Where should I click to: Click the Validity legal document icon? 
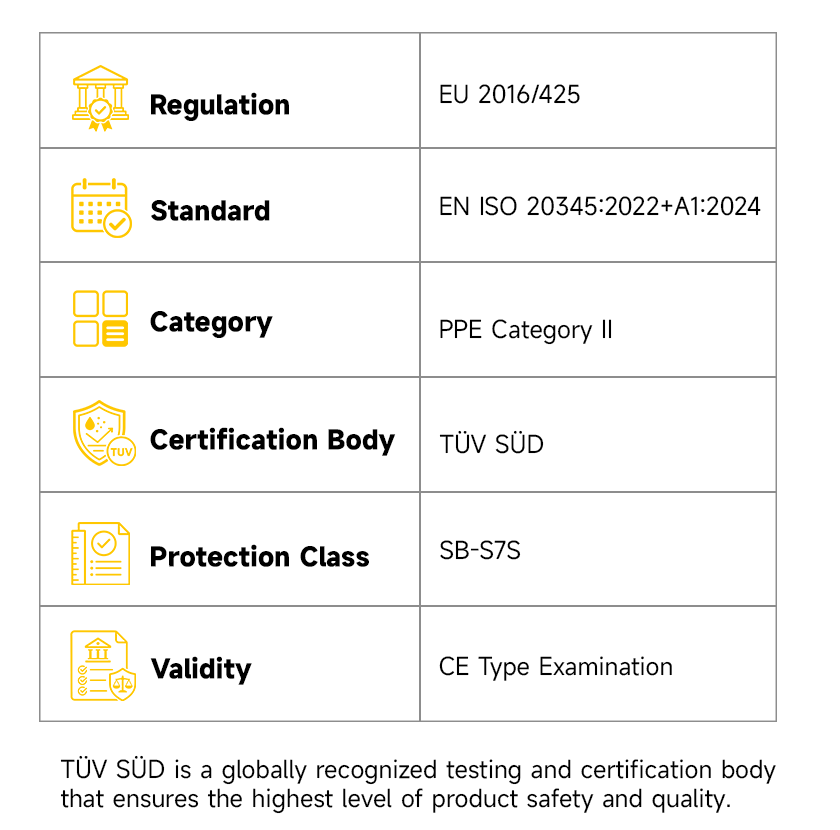[x=103, y=666]
